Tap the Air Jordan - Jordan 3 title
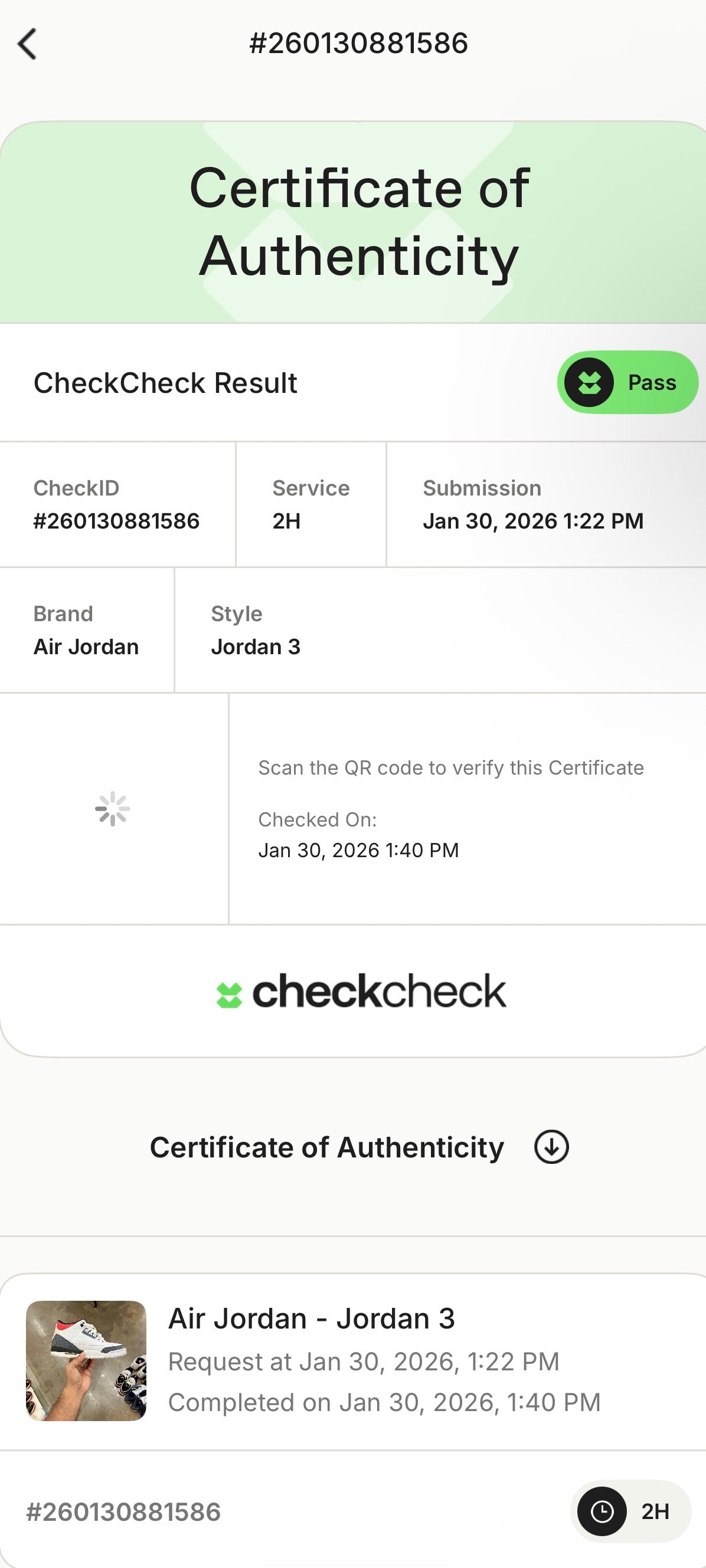706x1568 pixels. pyautogui.click(x=311, y=1318)
